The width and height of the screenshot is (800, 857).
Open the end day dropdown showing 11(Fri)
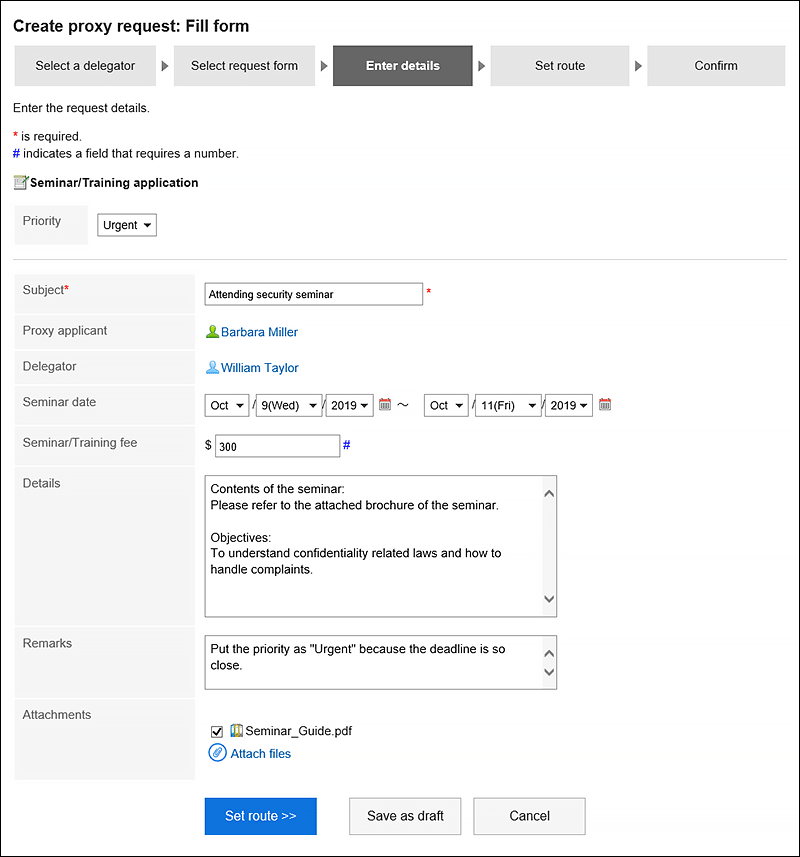(x=508, y=406)
